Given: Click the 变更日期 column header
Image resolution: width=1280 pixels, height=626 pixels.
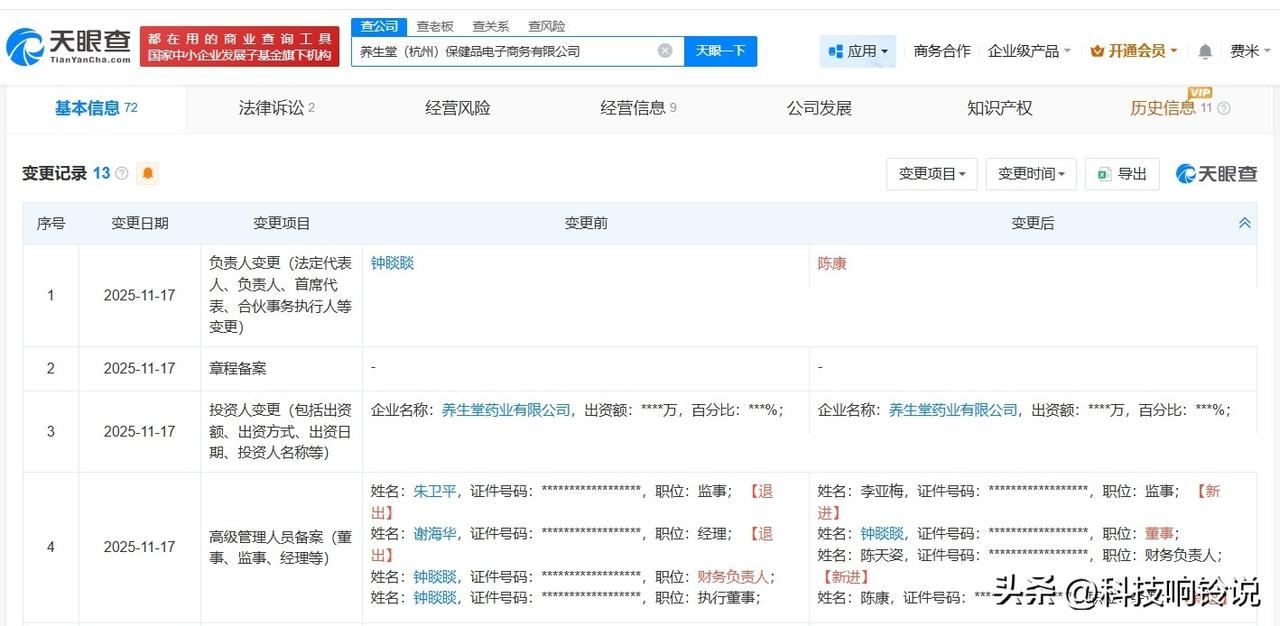Looking at the screenshot, I should click(140, 223).
